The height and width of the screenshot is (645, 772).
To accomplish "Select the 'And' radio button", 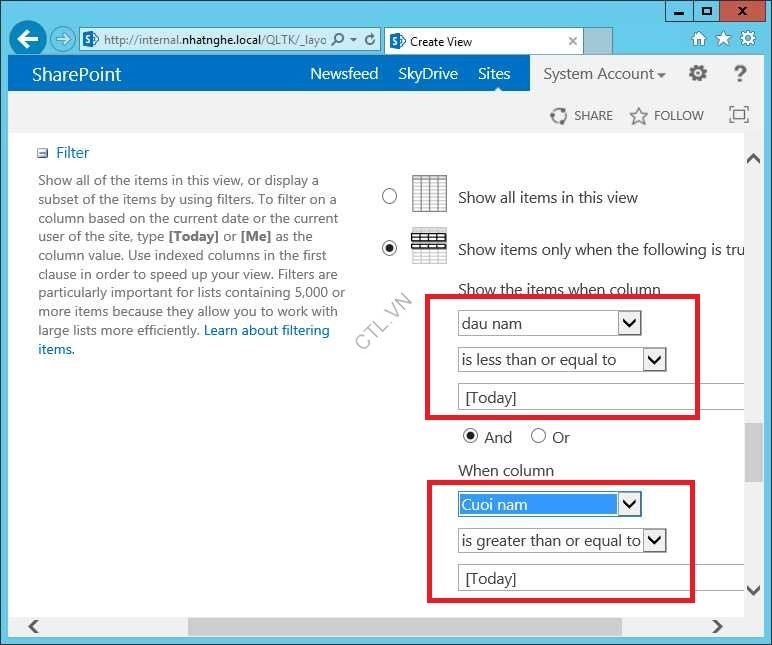I will click(470, 436).
